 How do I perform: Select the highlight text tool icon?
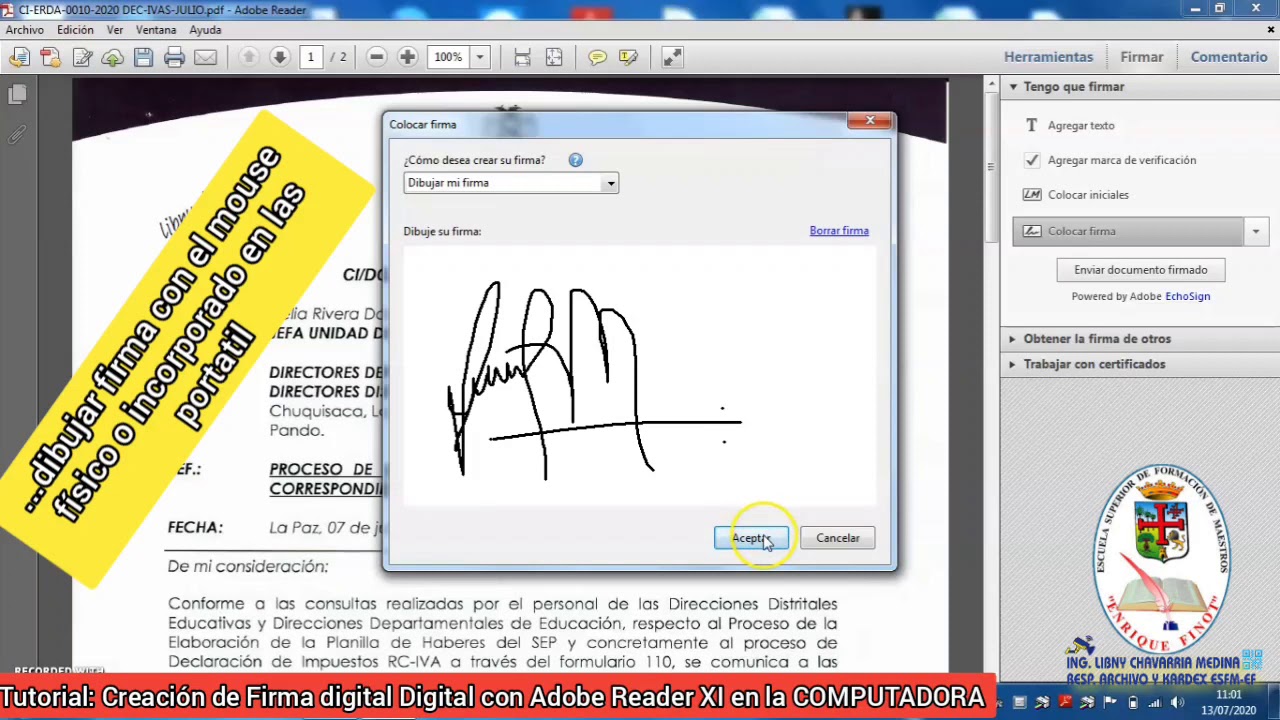click(628, 57)
